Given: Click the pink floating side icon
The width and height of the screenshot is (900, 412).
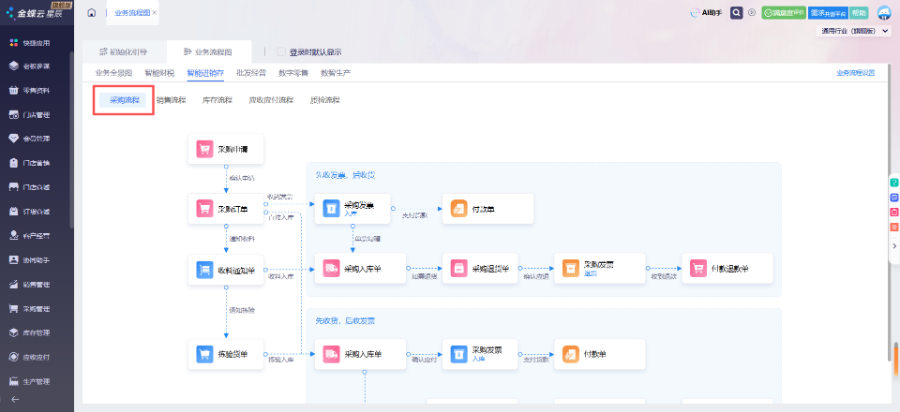Looking at the screenshot, I should [x=894, y=212].
